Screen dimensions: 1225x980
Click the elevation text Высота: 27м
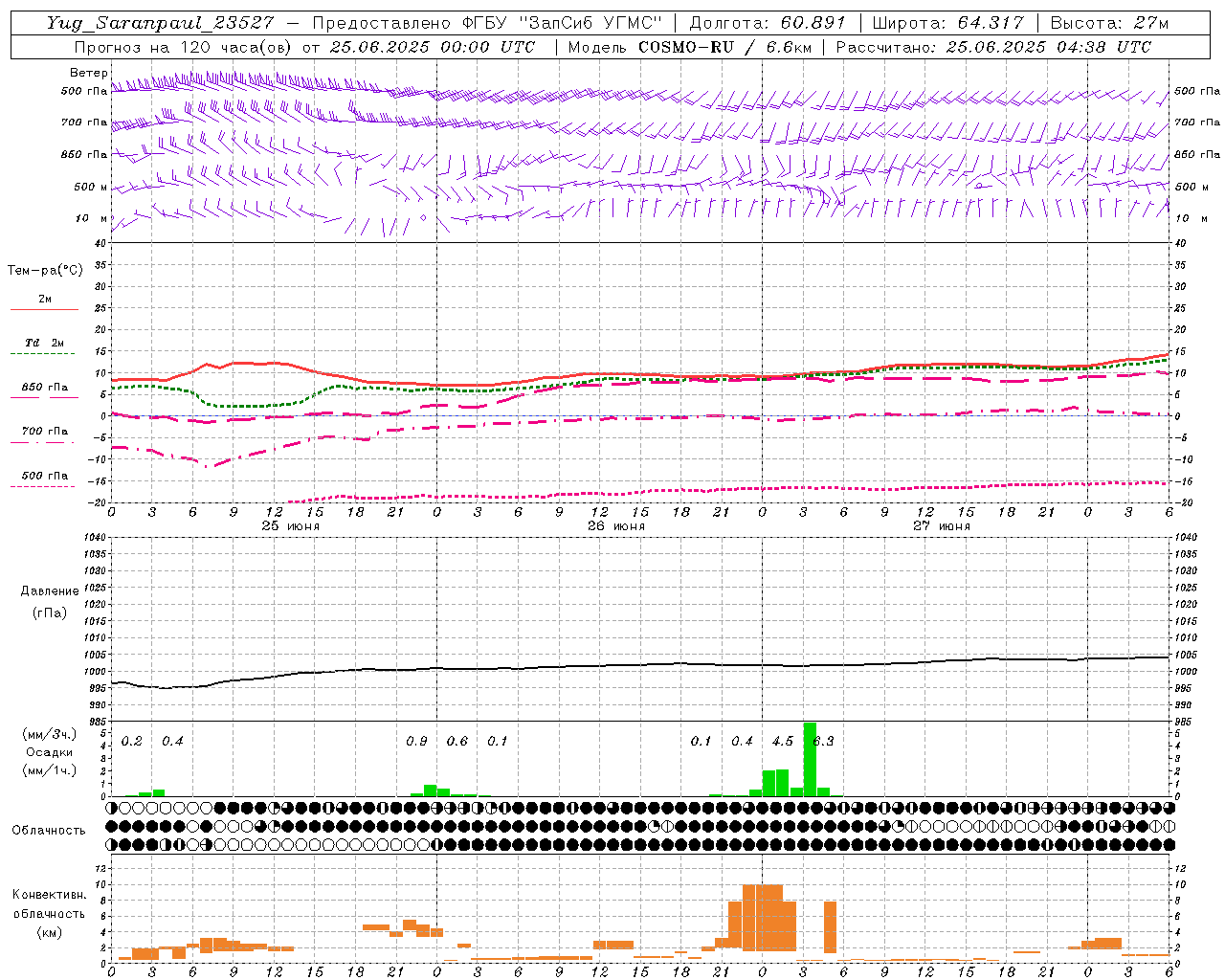coord(1109,23)
